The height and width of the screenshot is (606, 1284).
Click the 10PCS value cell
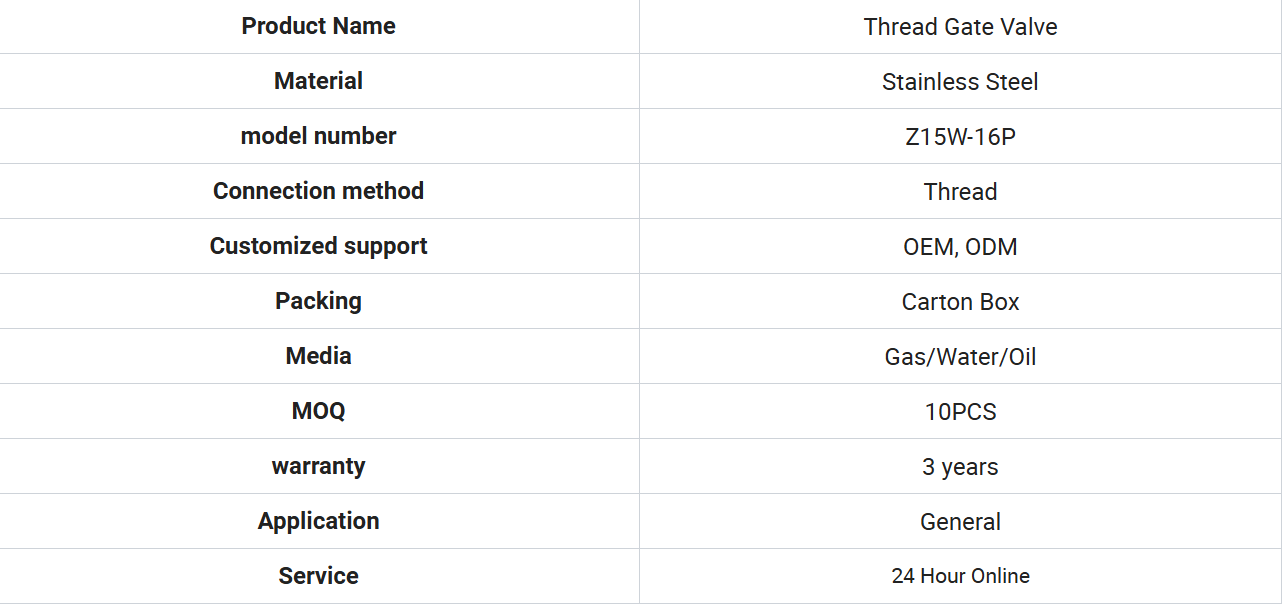(x=961, y=411)
